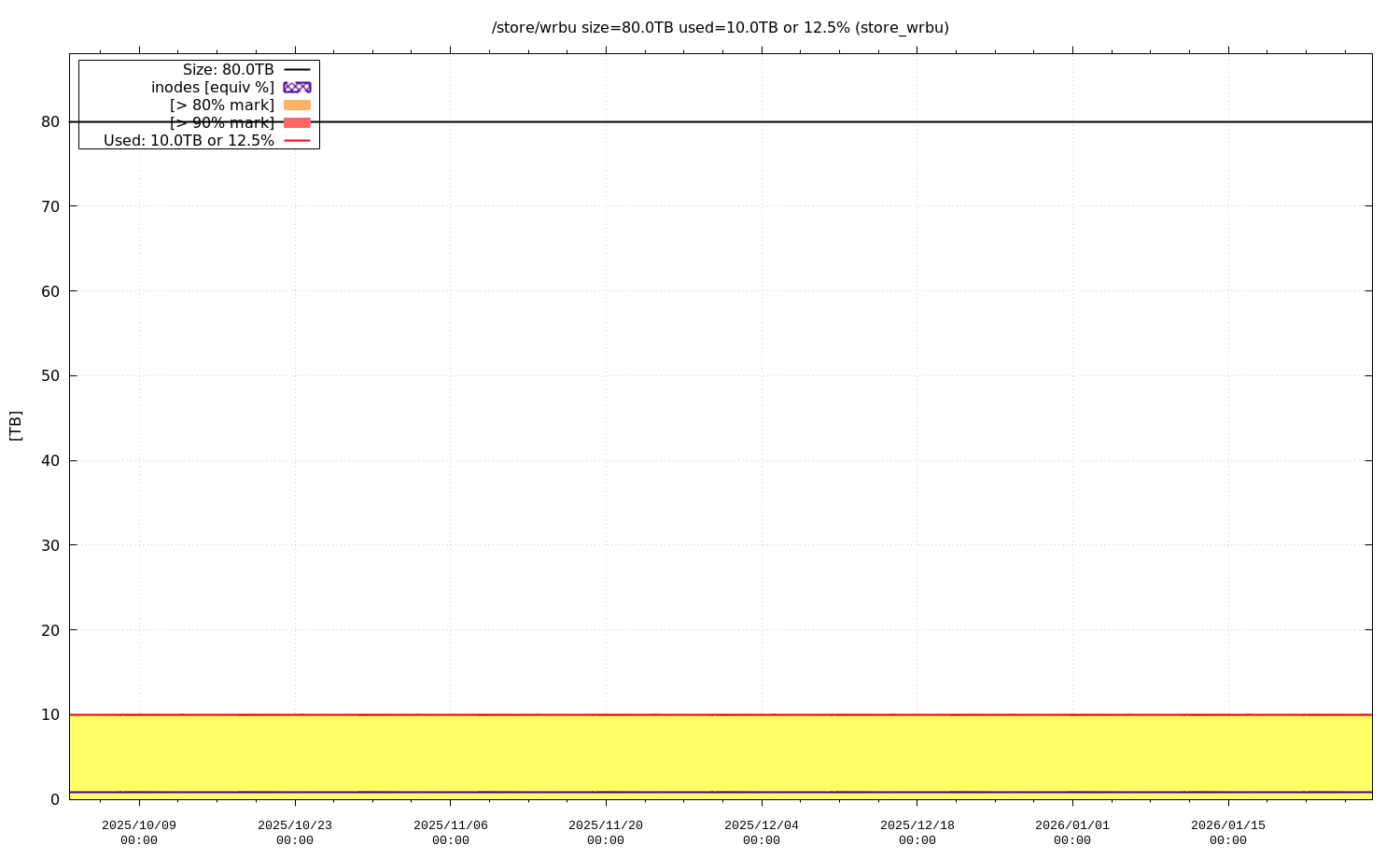Click the purple hatched inodes legend swatch
Screen dimensions: 1400x859
pos(297,88)
